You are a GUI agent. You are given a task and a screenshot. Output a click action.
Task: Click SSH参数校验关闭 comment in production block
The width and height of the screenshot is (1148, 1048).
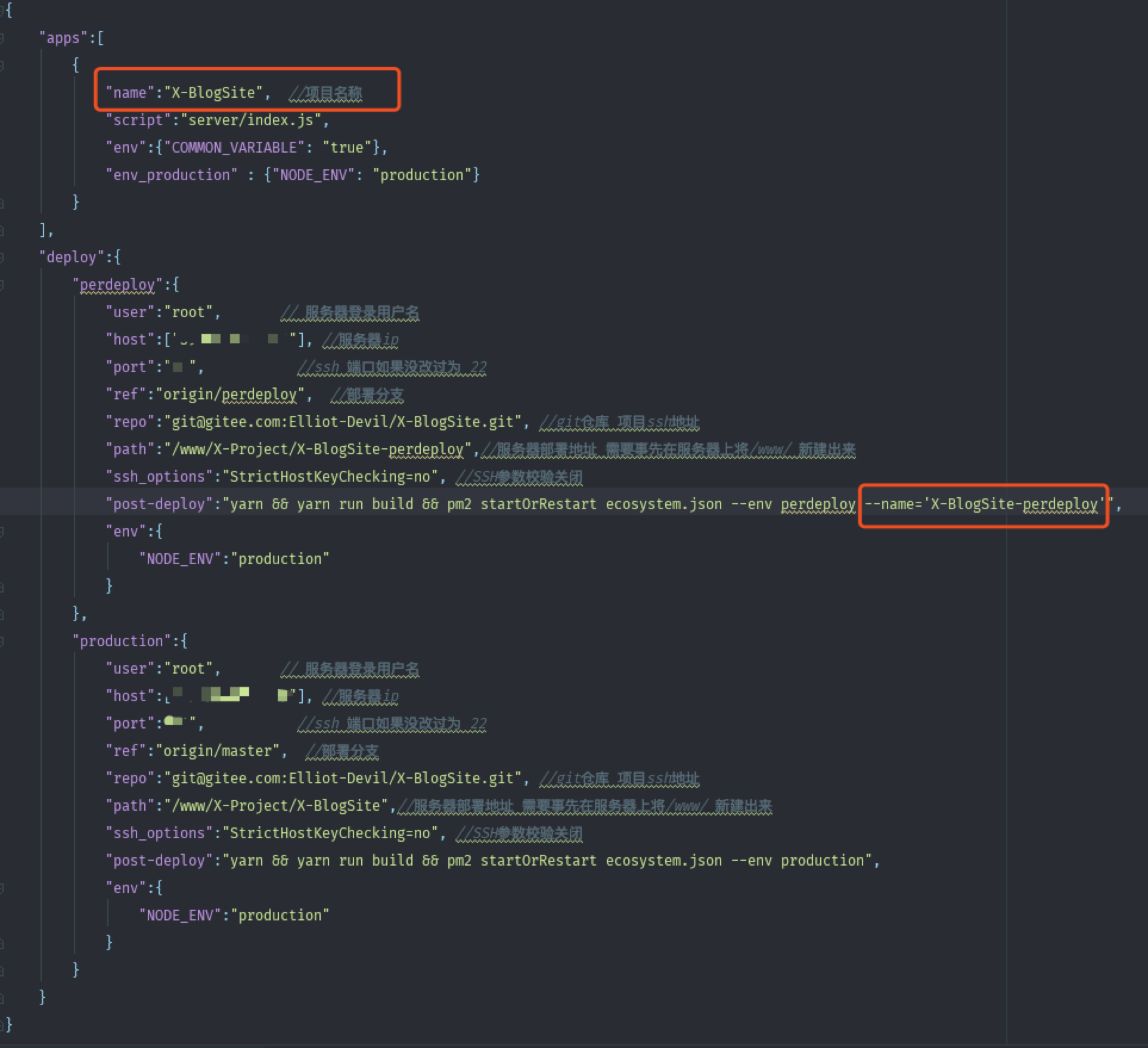tap(519, 834)
